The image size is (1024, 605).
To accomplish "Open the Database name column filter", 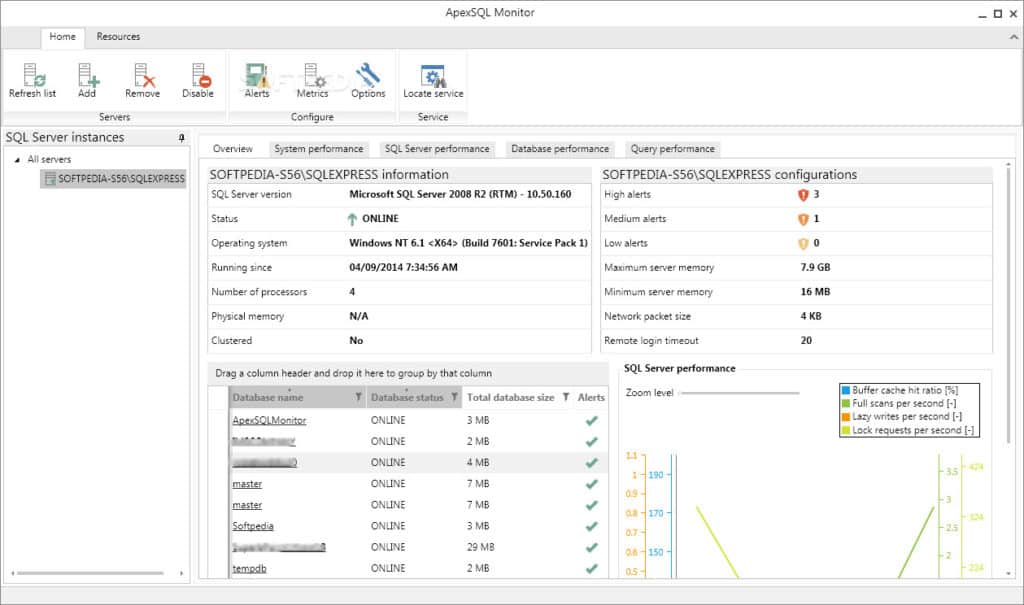I will pos(359,398).
